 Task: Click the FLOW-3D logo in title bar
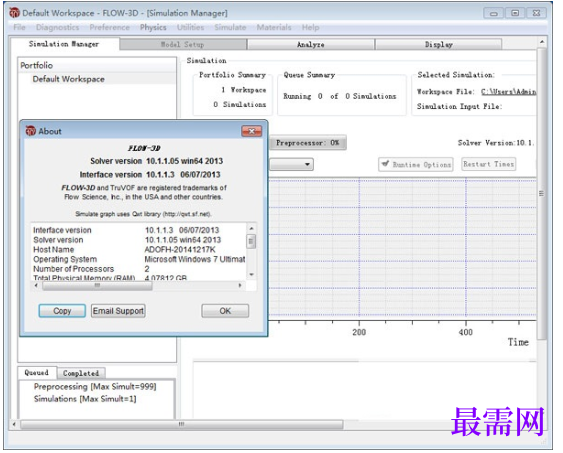pyautogui.click(x=14, y=13)
